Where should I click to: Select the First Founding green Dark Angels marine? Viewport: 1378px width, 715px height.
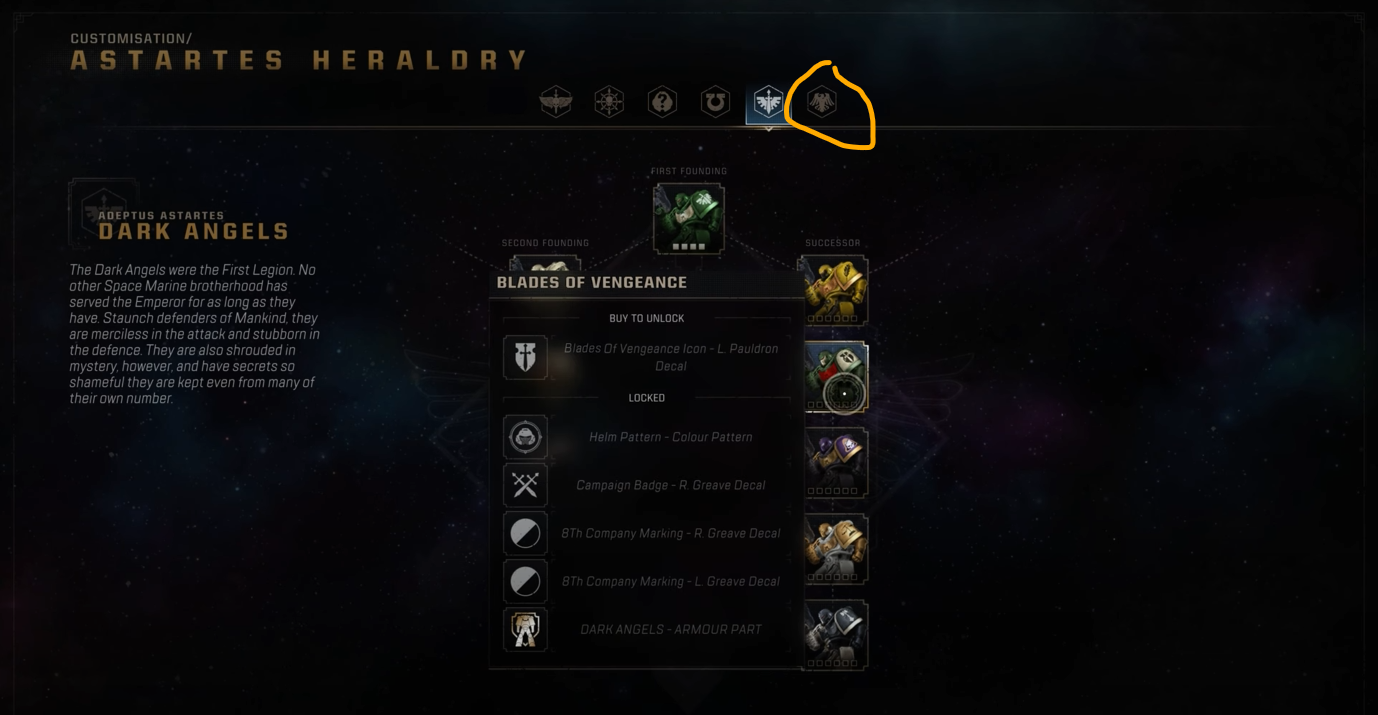coord(689,218)
